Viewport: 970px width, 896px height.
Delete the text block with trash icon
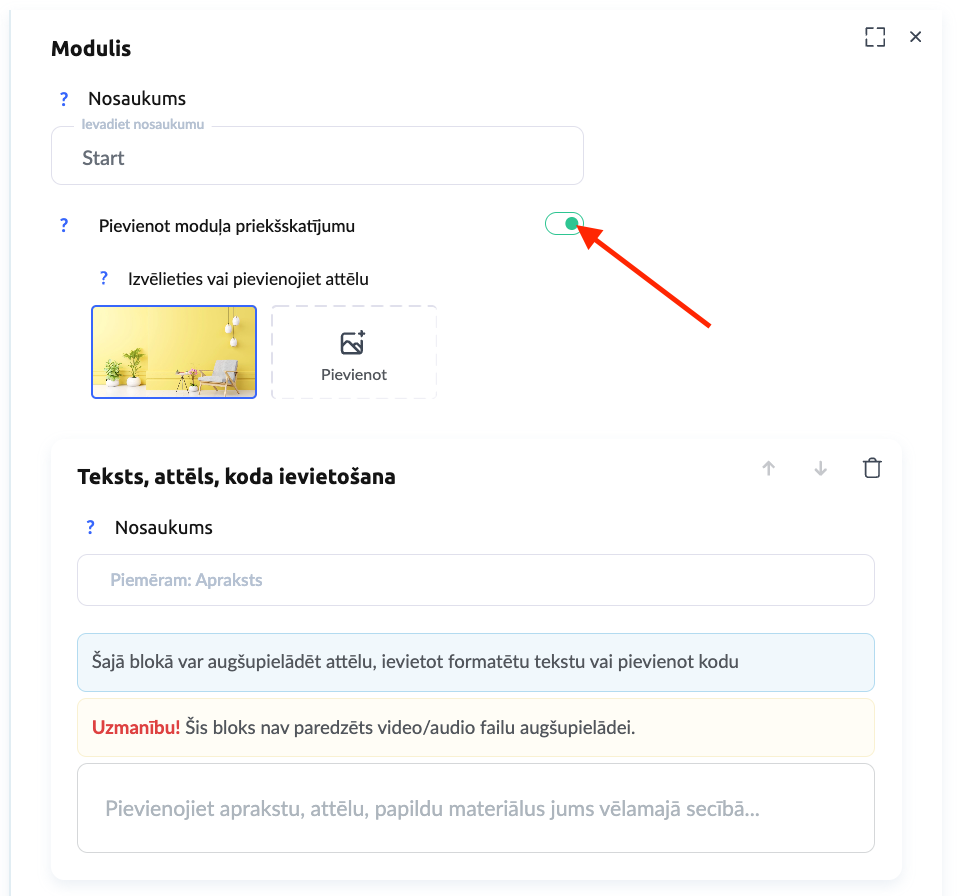click(872, 468)
